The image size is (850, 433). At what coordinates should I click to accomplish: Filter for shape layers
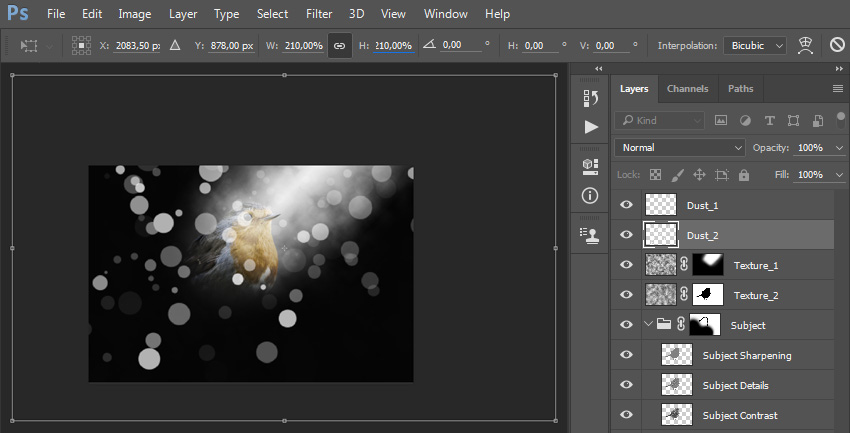[x=793, y=121]
